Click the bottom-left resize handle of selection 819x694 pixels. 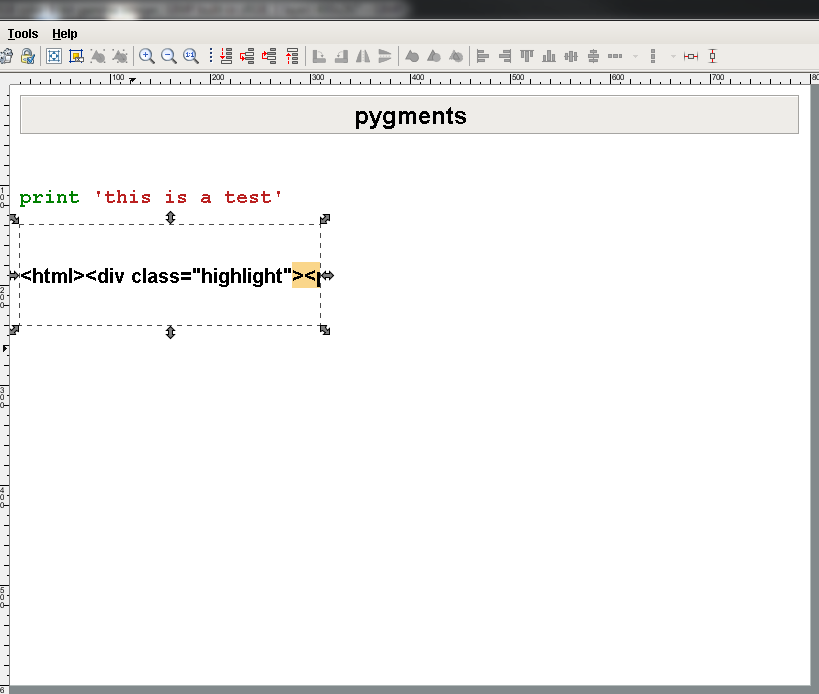click(14, 330)
